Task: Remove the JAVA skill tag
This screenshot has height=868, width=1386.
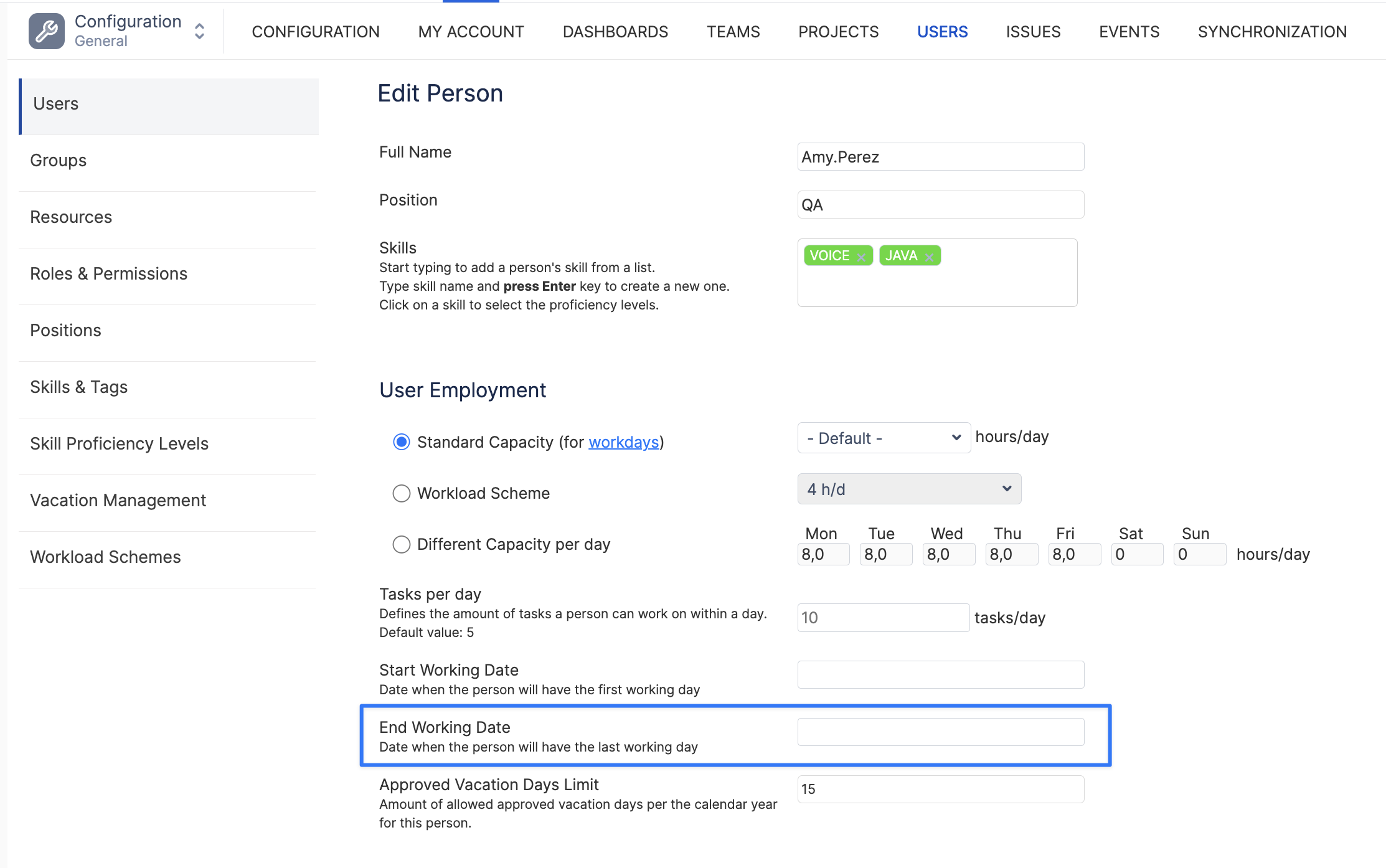Action: 929,257
